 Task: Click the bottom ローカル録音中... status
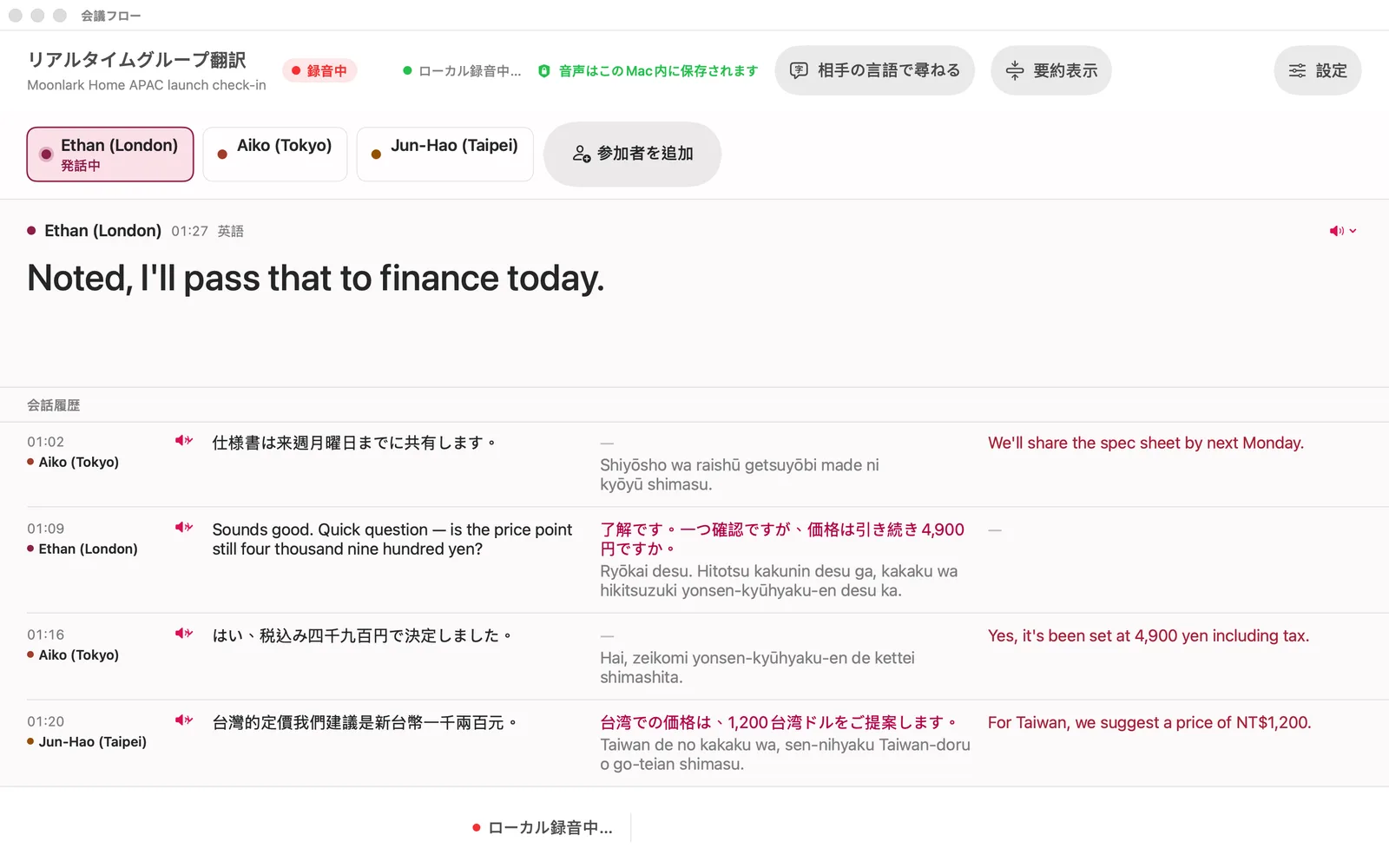click(543, 828)
